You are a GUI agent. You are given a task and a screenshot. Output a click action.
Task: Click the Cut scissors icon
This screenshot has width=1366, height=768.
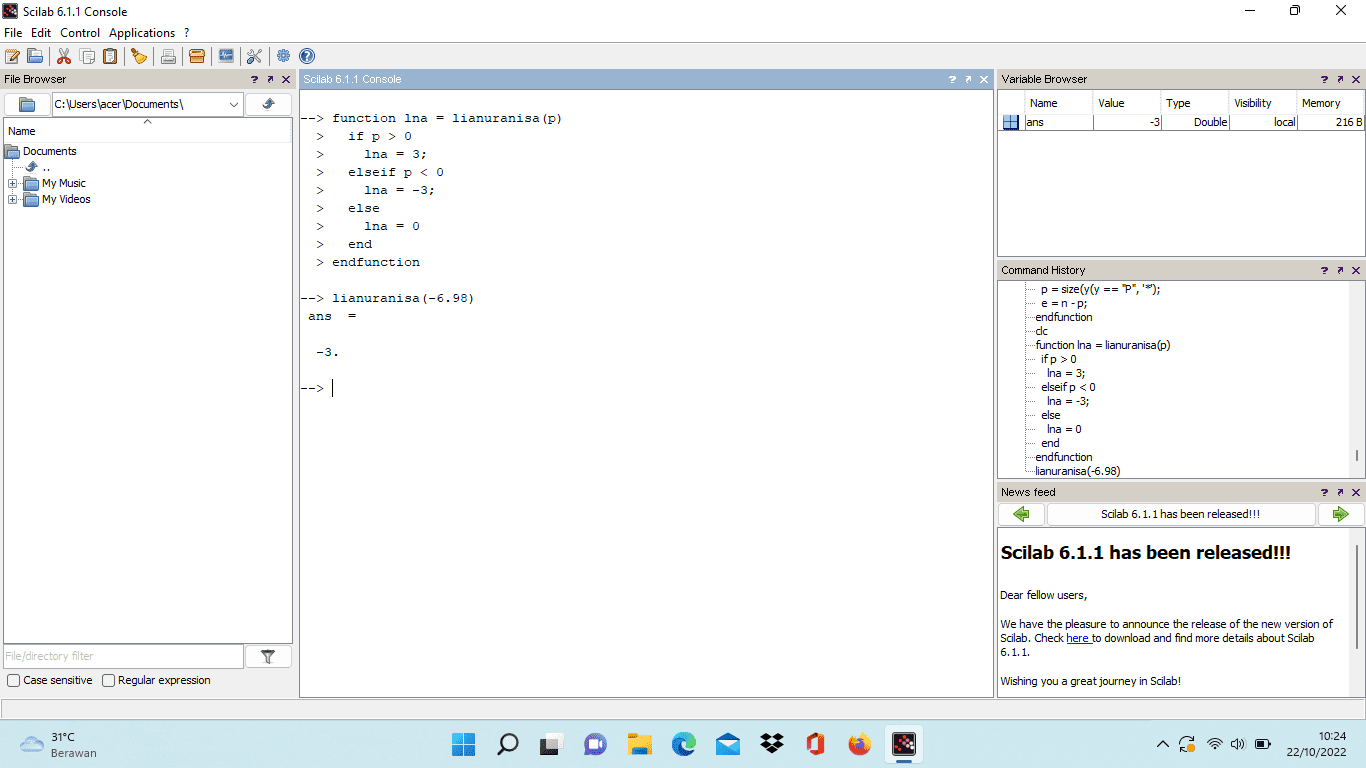click(x=64, y=56)
